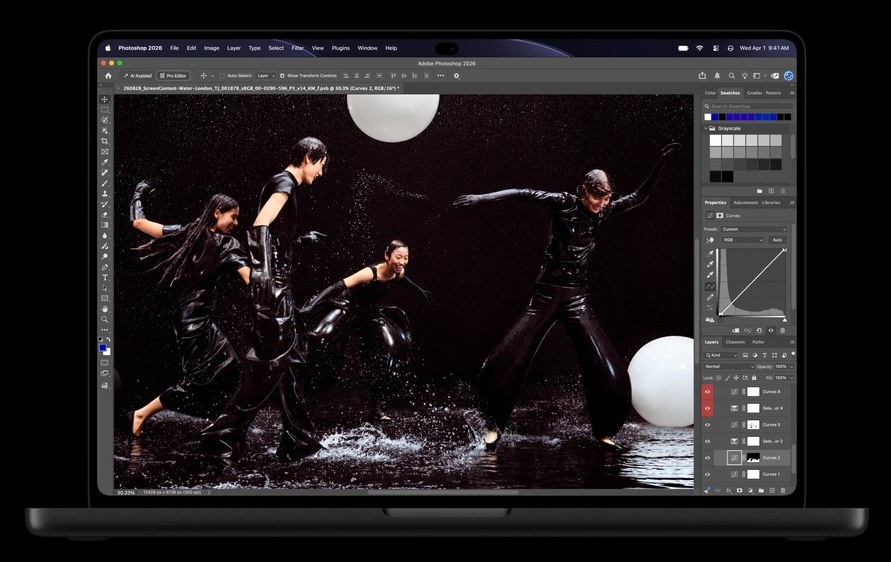The width and height of the screenshot is (891, 562).
Task: Open the Filter menu
Action: [298, 48]
